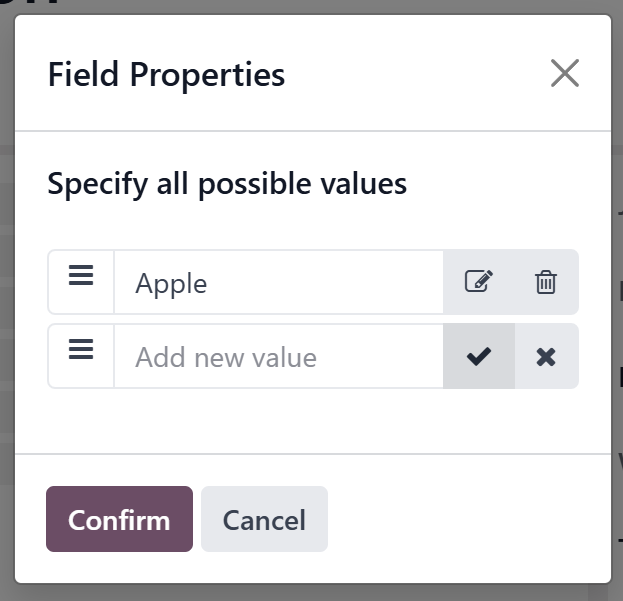
Task: Click the Specify all possible values heading
Action: pos(227,184)
